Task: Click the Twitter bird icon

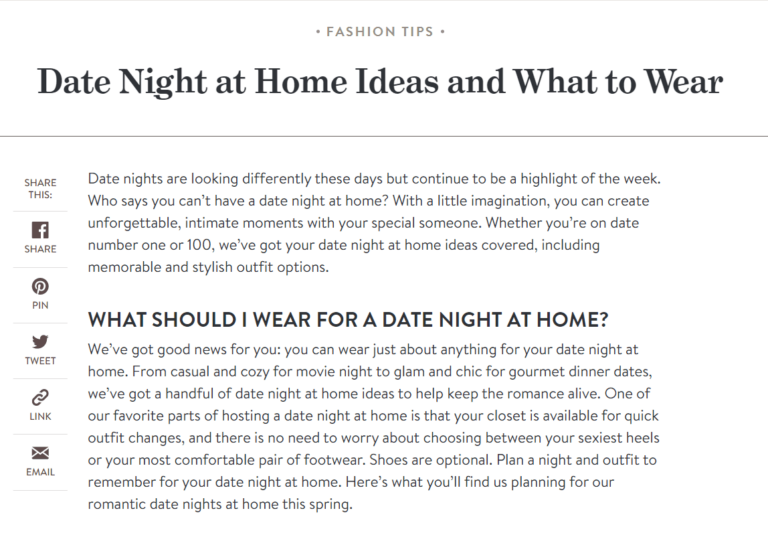Action: [40, 342]
